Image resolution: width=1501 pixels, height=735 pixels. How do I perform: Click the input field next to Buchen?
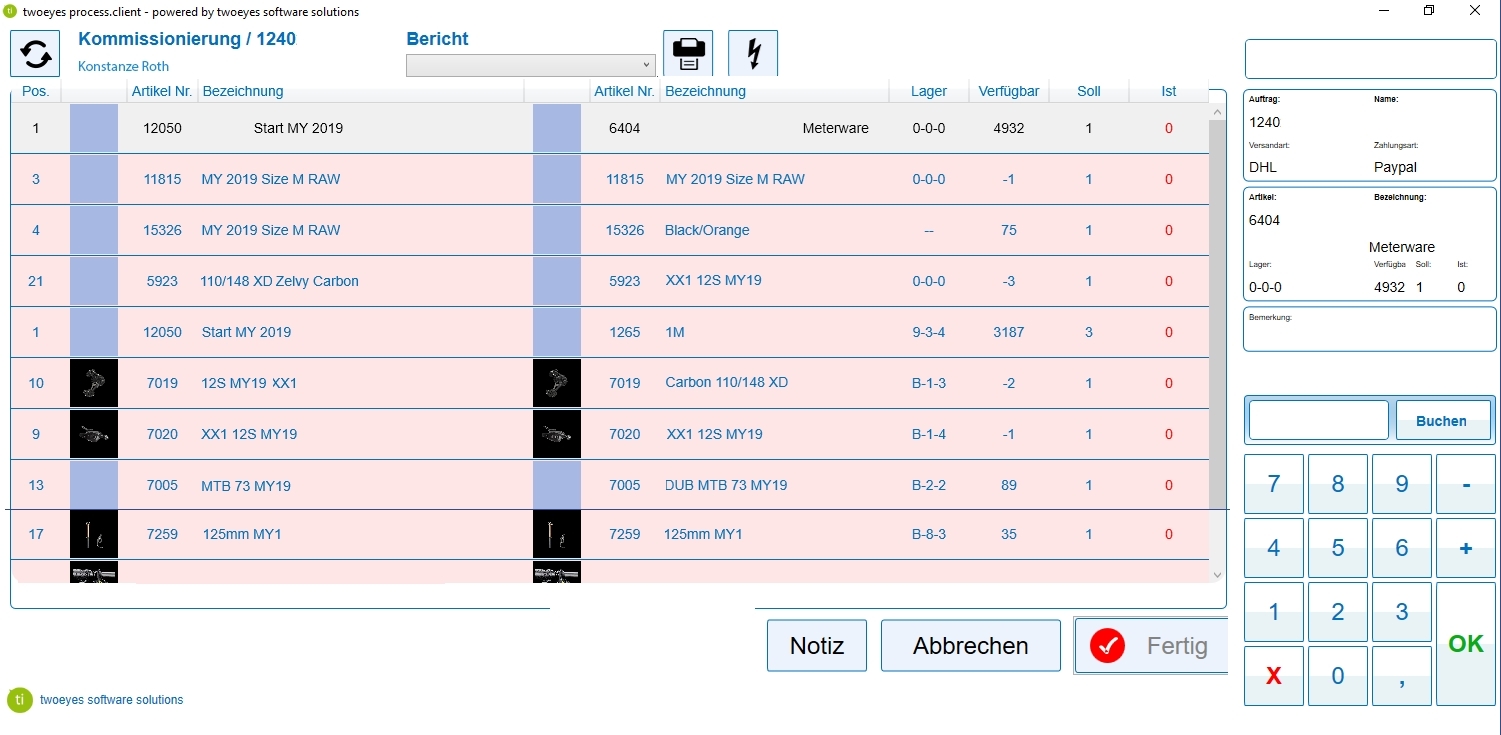[x=1317, y=419]
